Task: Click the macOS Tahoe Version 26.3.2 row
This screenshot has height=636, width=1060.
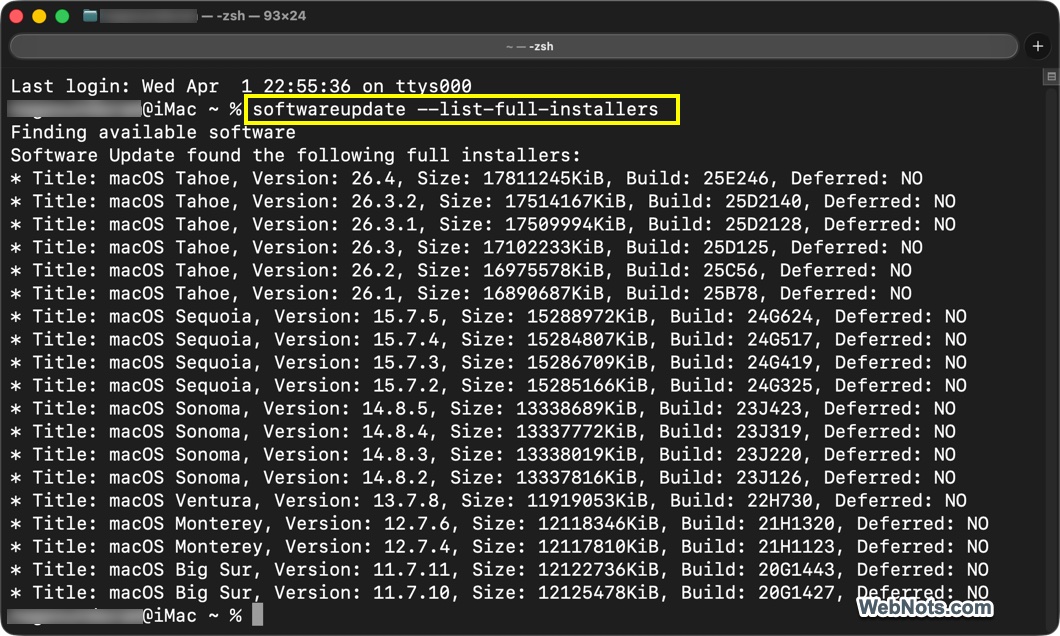Action: tap(483, 201)
